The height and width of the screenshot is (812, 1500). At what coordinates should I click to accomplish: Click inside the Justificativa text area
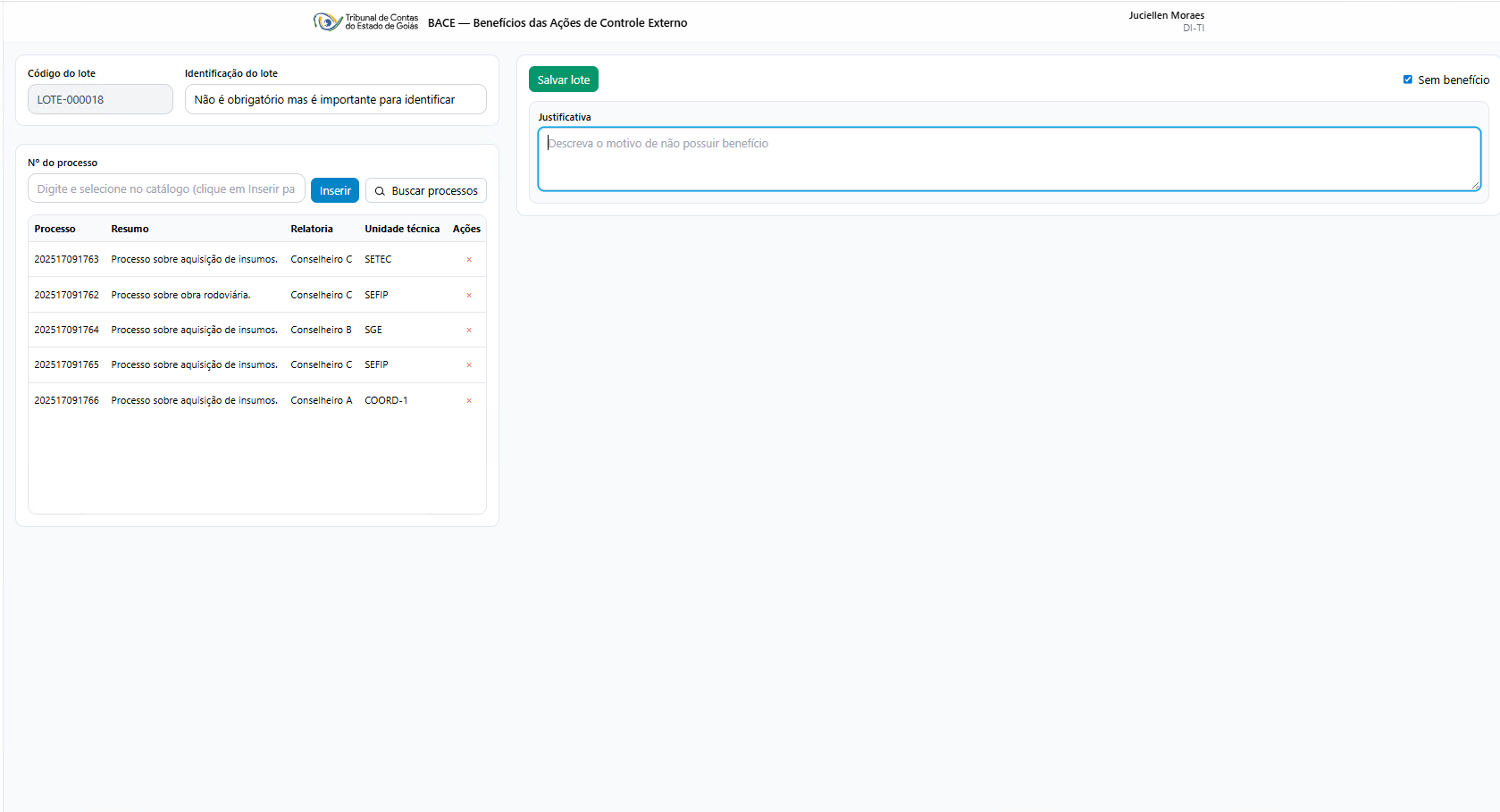point(1009,159)
